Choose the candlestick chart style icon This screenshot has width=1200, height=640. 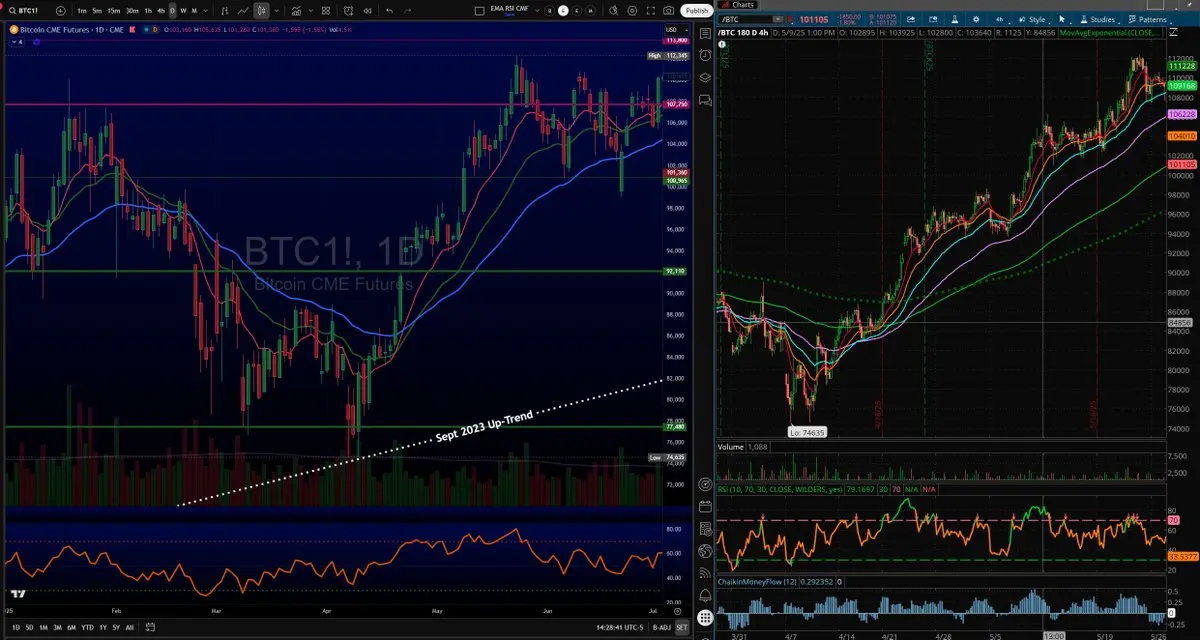point(261,10)
